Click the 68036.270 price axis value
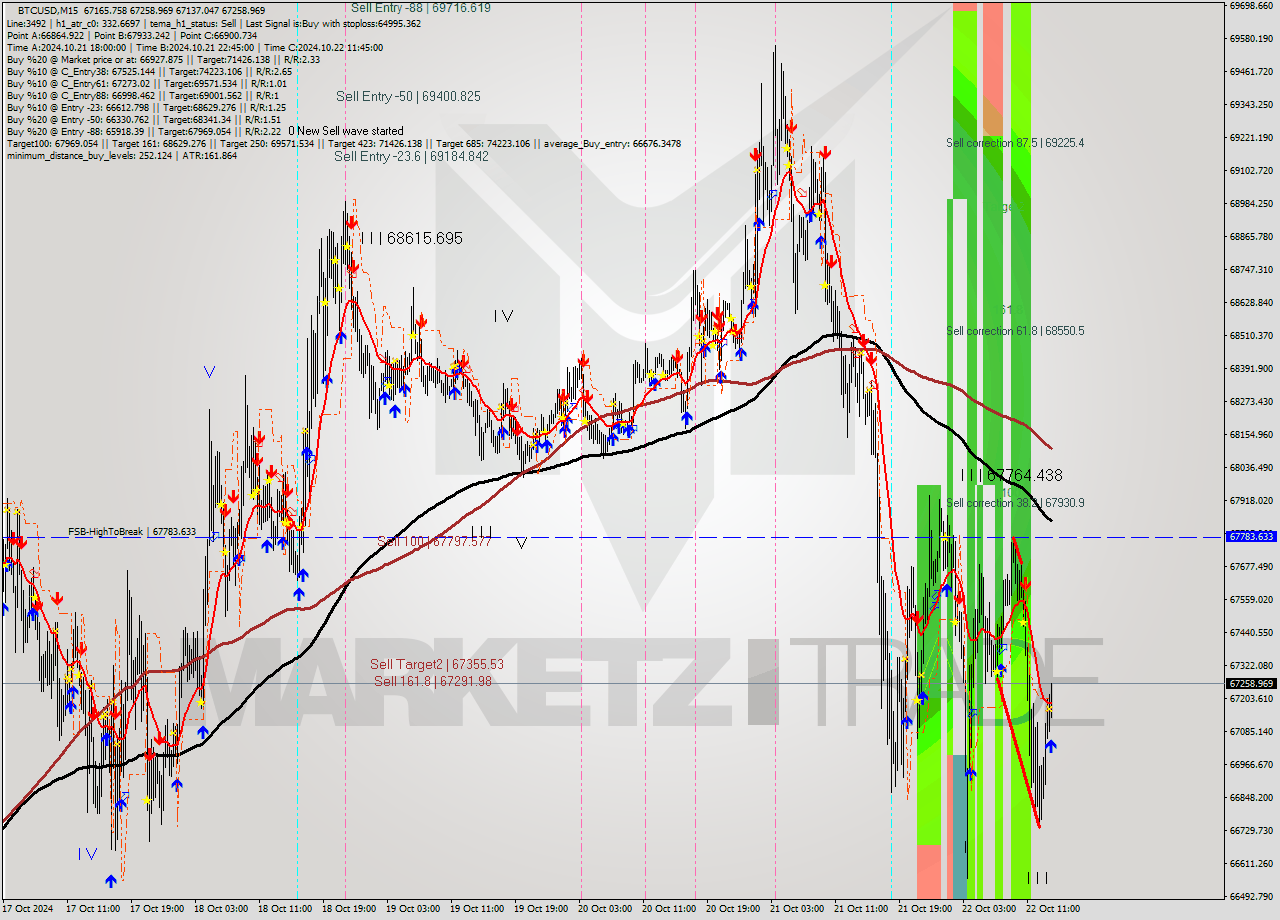Viewport: 1280px width, 920px height. (x=1251, y=467)
